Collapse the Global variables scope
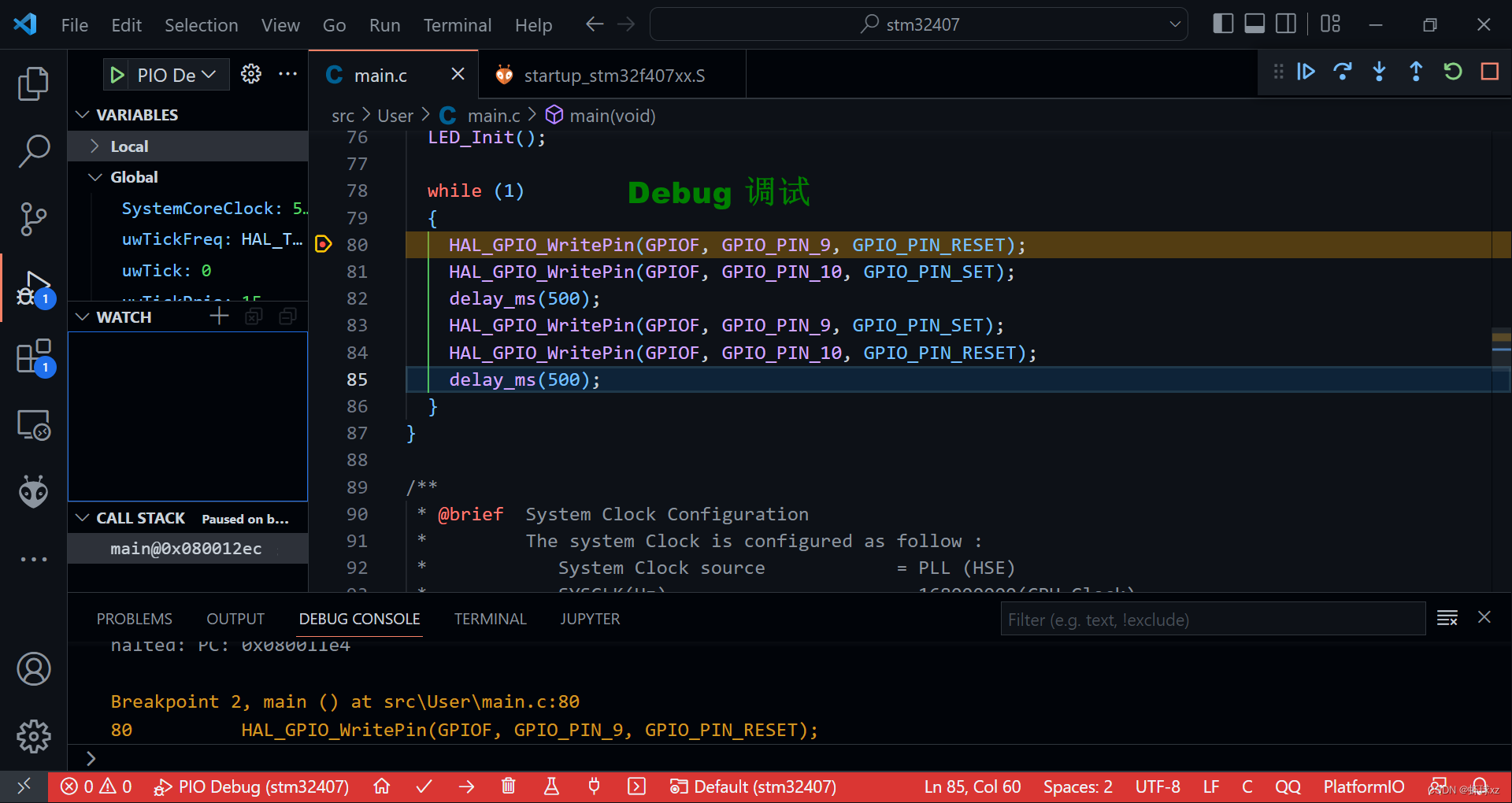Screen dimensions: 1512x803 pyautogui.click(x=95, y=177)
